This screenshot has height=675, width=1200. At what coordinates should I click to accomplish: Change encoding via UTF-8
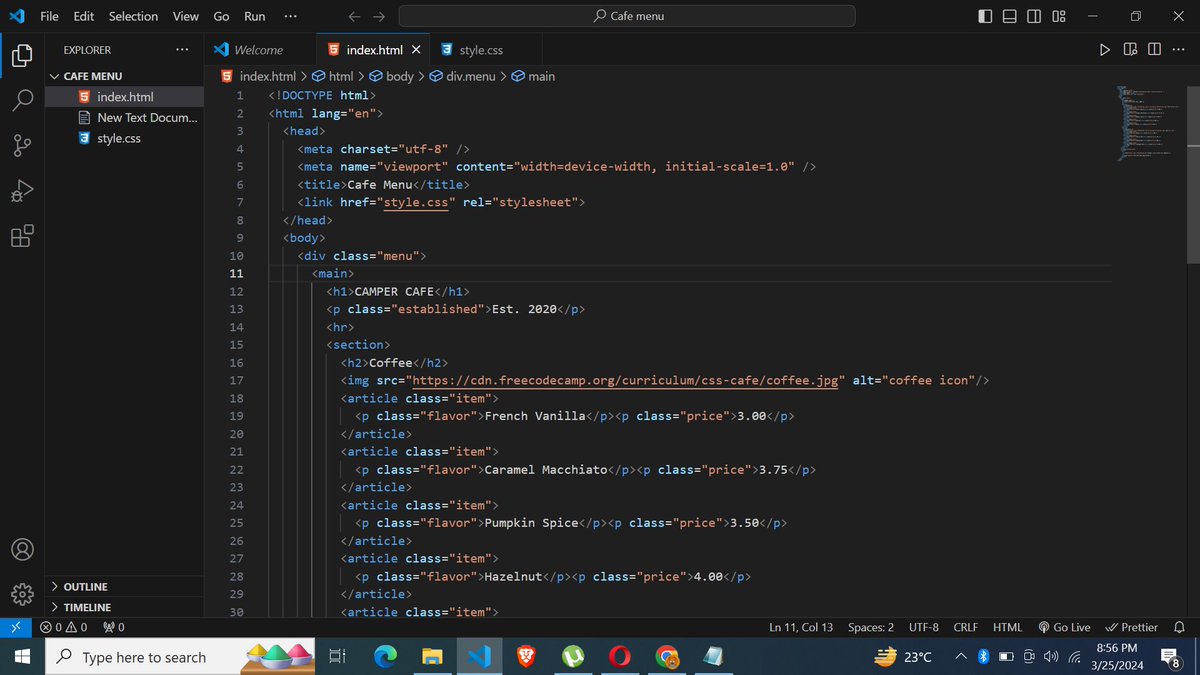tap(924, 627)
